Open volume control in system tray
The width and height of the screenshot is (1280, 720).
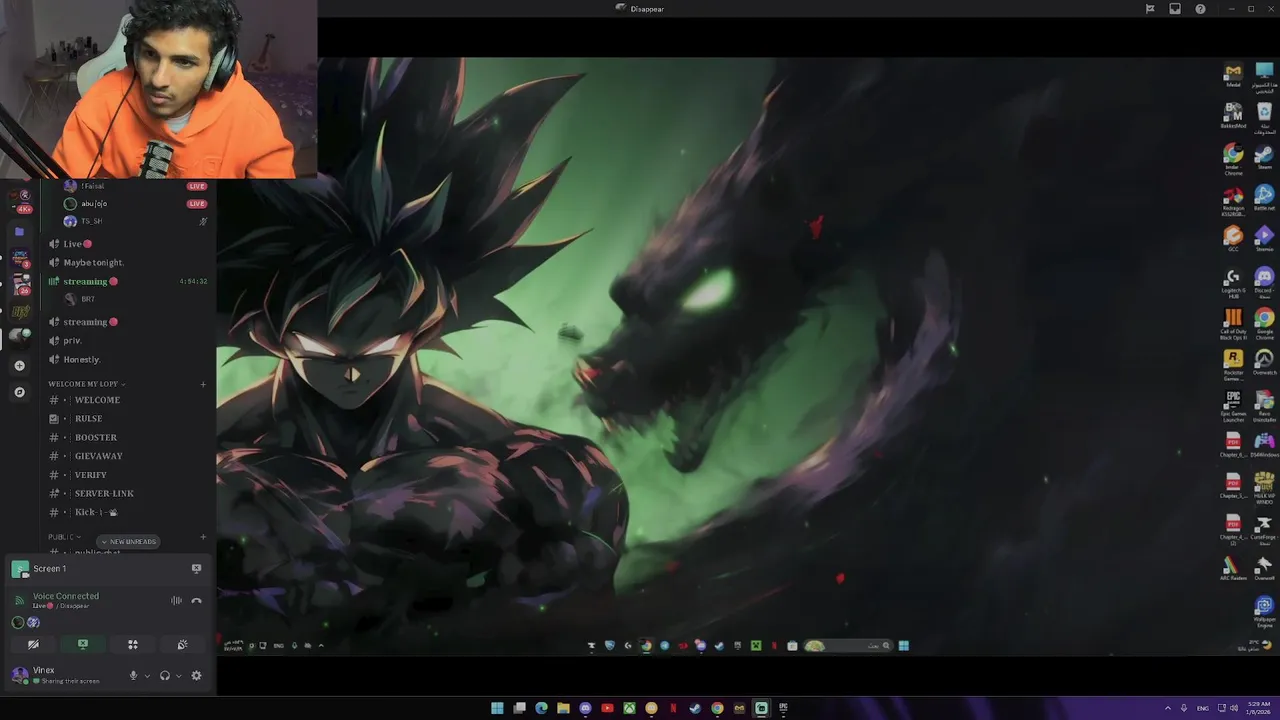1233,708
